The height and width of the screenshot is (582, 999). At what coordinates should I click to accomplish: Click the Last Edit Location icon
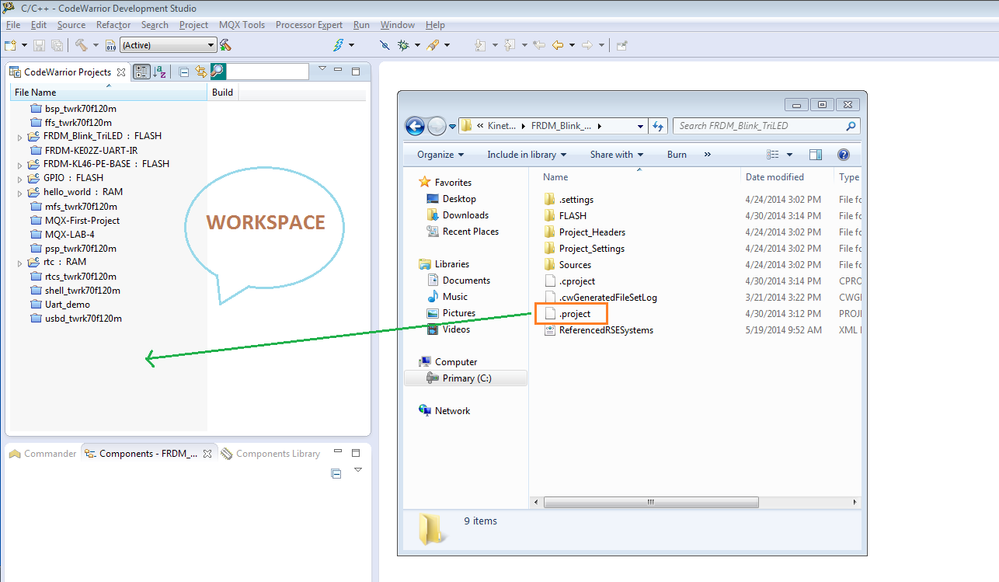point(539,45)
